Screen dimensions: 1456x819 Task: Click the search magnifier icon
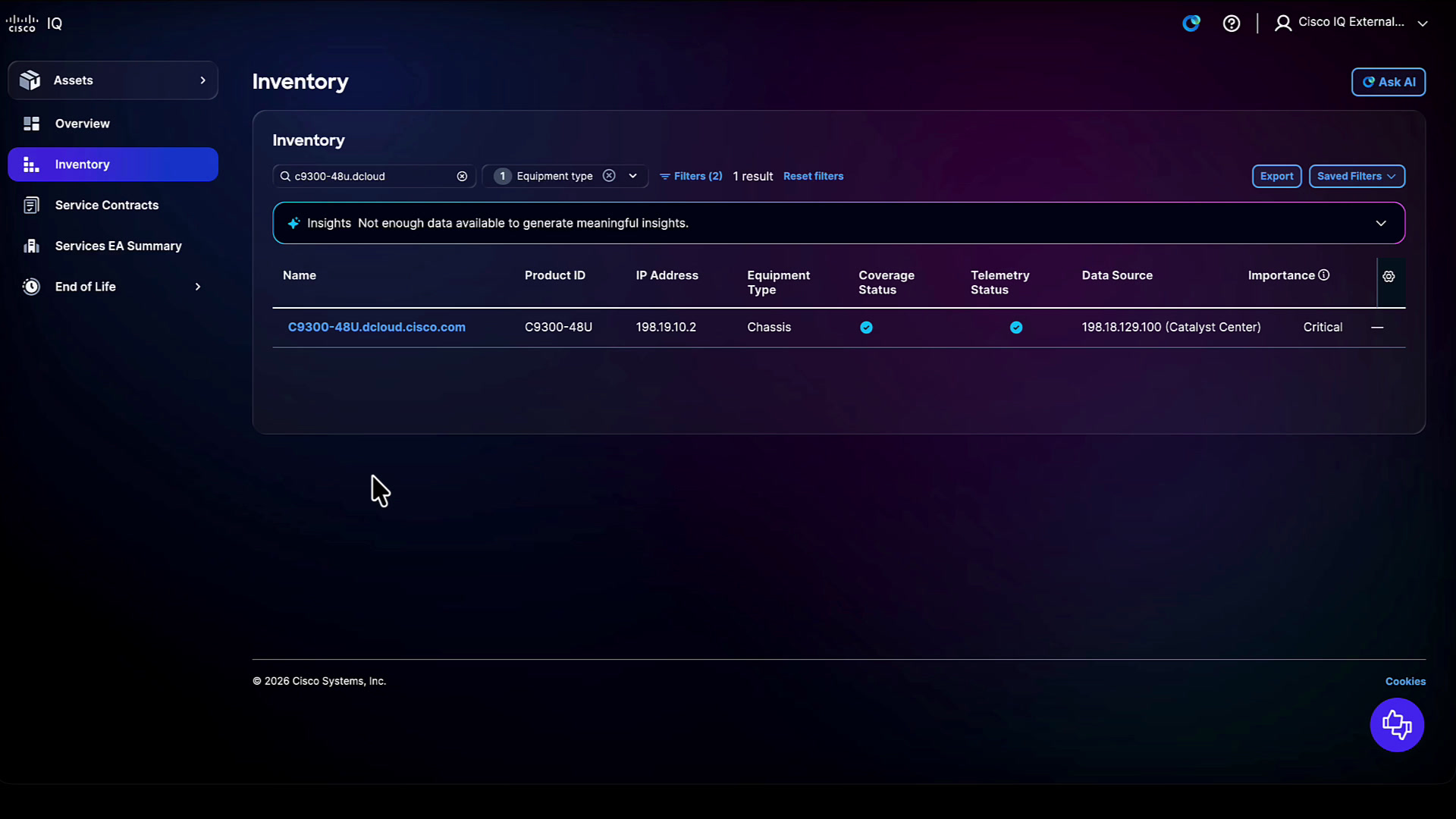tap(285, 176)
